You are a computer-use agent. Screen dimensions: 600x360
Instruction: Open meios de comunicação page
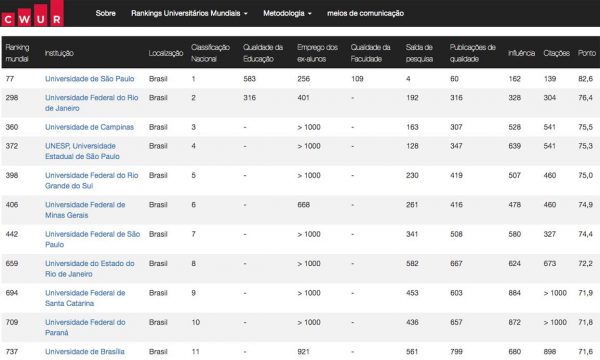click(x=365, y=13)
